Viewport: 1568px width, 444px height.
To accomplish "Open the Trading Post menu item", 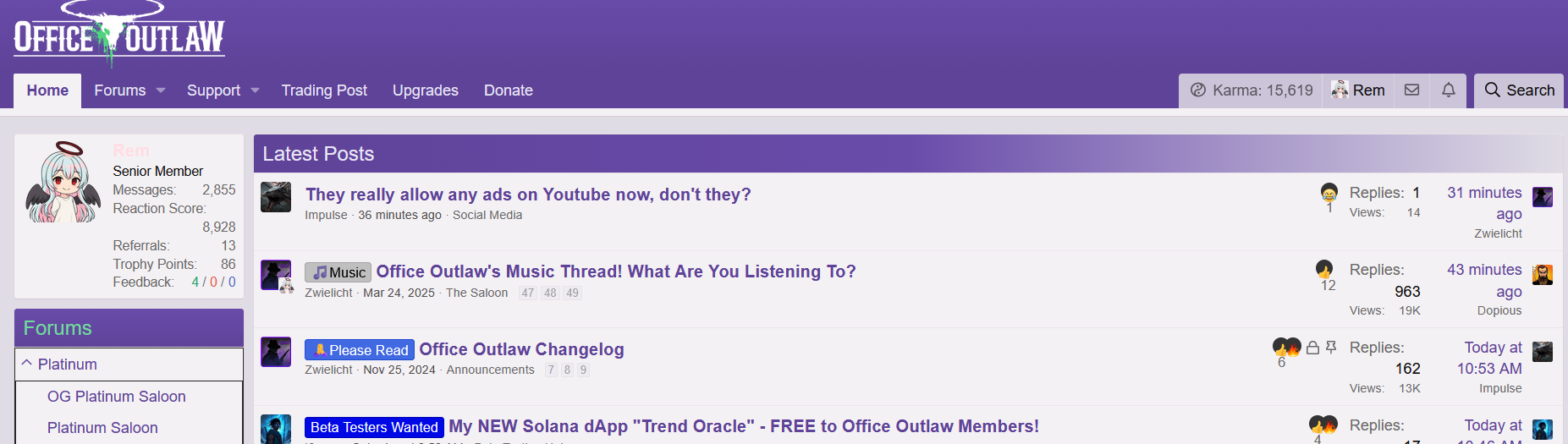I will pos(324,90).
